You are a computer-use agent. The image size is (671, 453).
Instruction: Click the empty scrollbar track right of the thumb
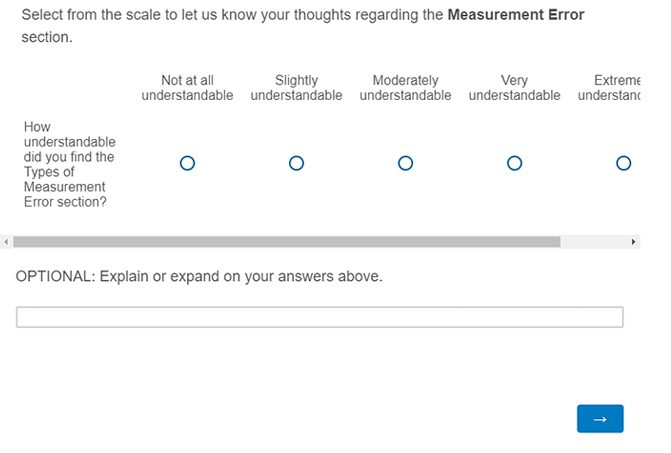[x=593, y=242]
